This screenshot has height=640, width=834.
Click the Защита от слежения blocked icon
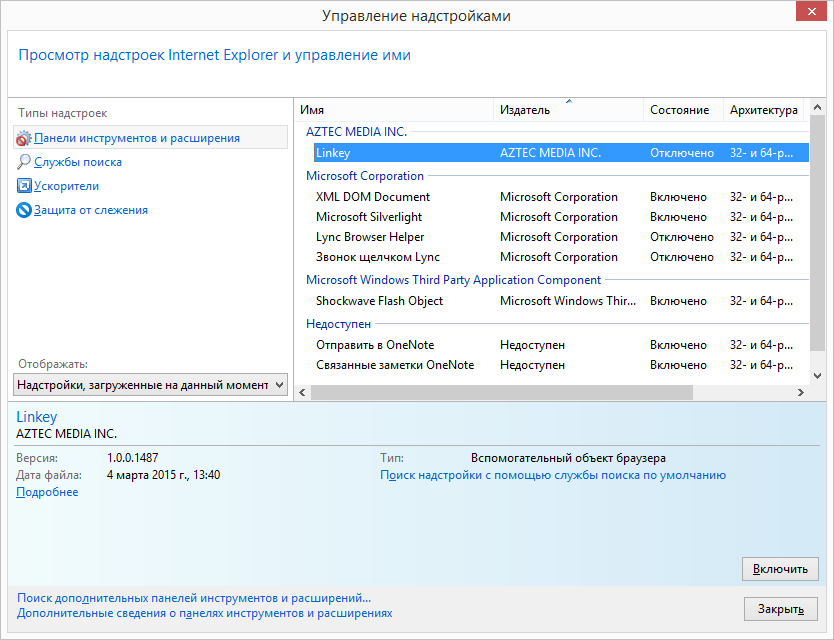[24, 210]
